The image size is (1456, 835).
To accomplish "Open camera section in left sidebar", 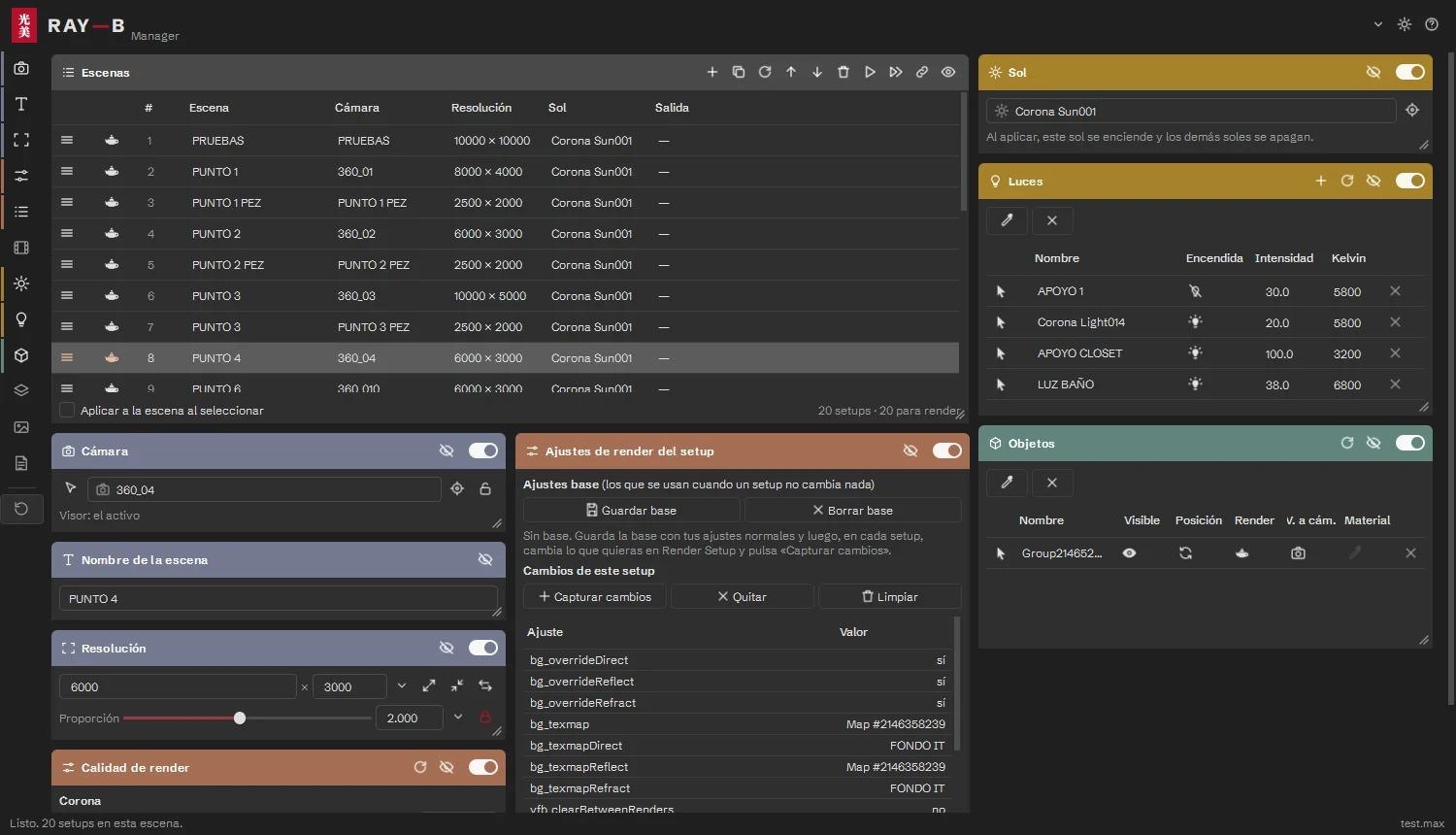I will [x=21, y=68].
